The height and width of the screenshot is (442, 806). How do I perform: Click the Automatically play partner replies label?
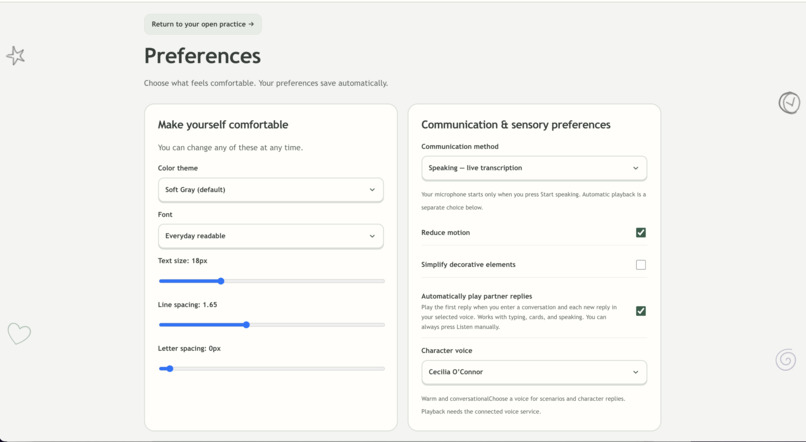(x=477, y=296)
